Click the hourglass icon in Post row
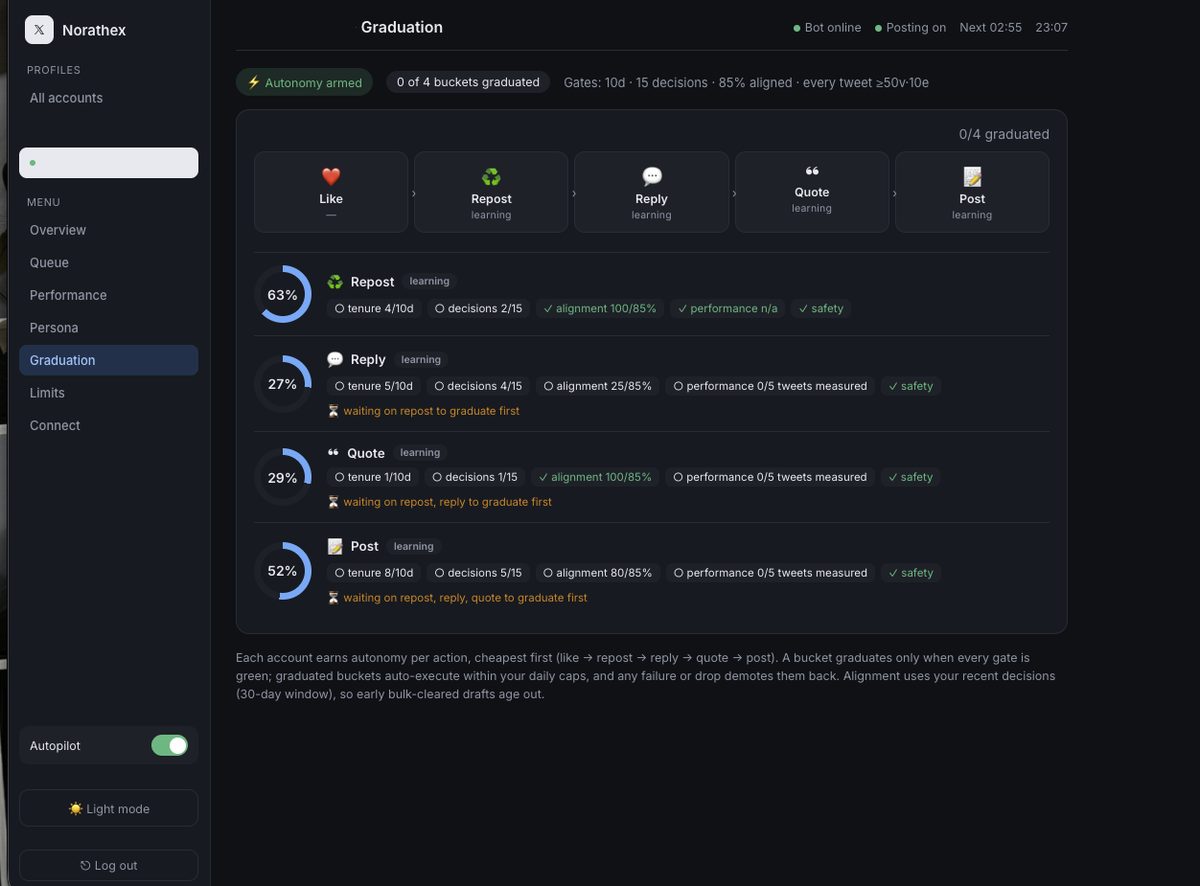This screenshot has width=1200, height=886. 334,598
